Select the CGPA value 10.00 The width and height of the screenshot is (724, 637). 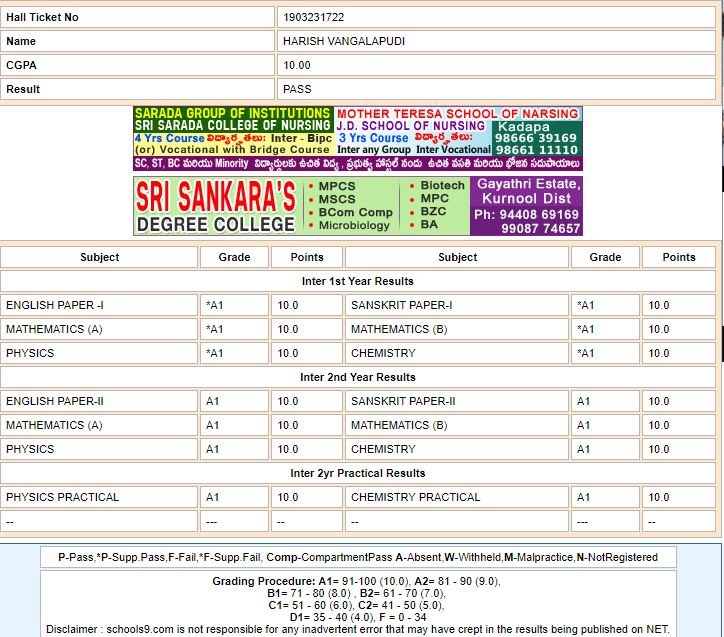297,65
